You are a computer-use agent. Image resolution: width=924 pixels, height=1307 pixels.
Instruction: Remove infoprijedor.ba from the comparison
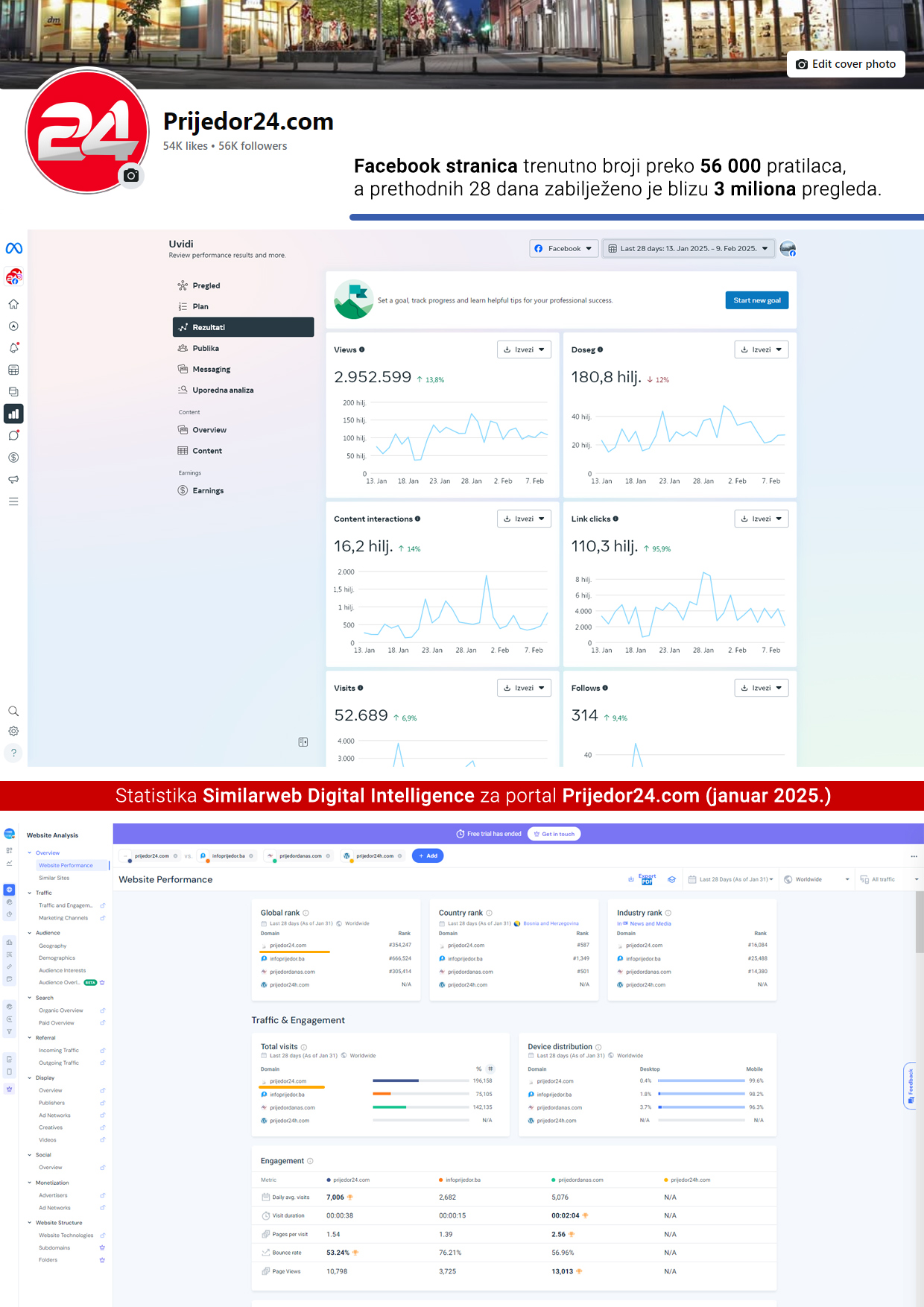pyautogui.click(x=251, y=856)
